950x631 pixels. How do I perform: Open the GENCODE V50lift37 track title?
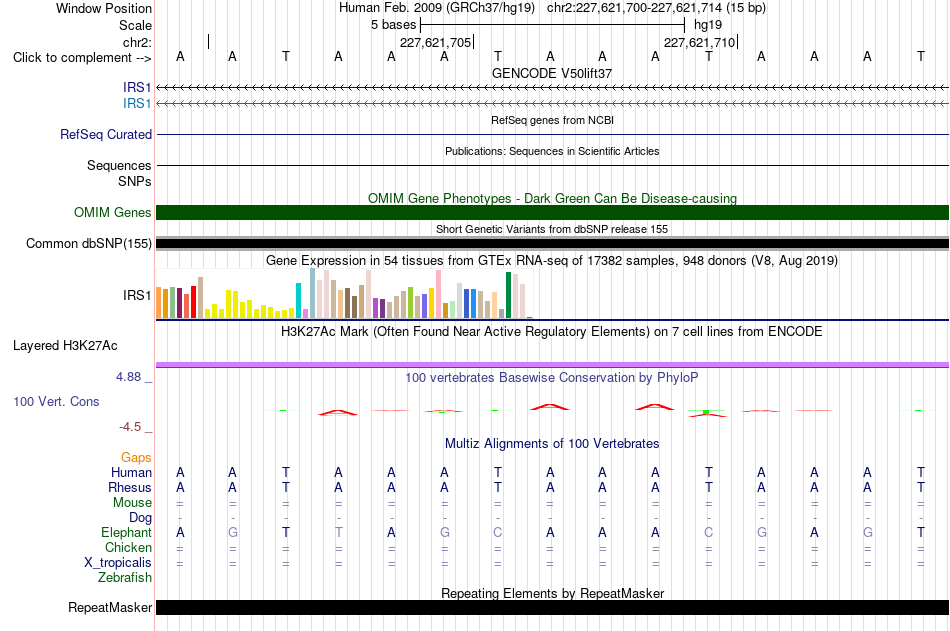tap(552, 73)
